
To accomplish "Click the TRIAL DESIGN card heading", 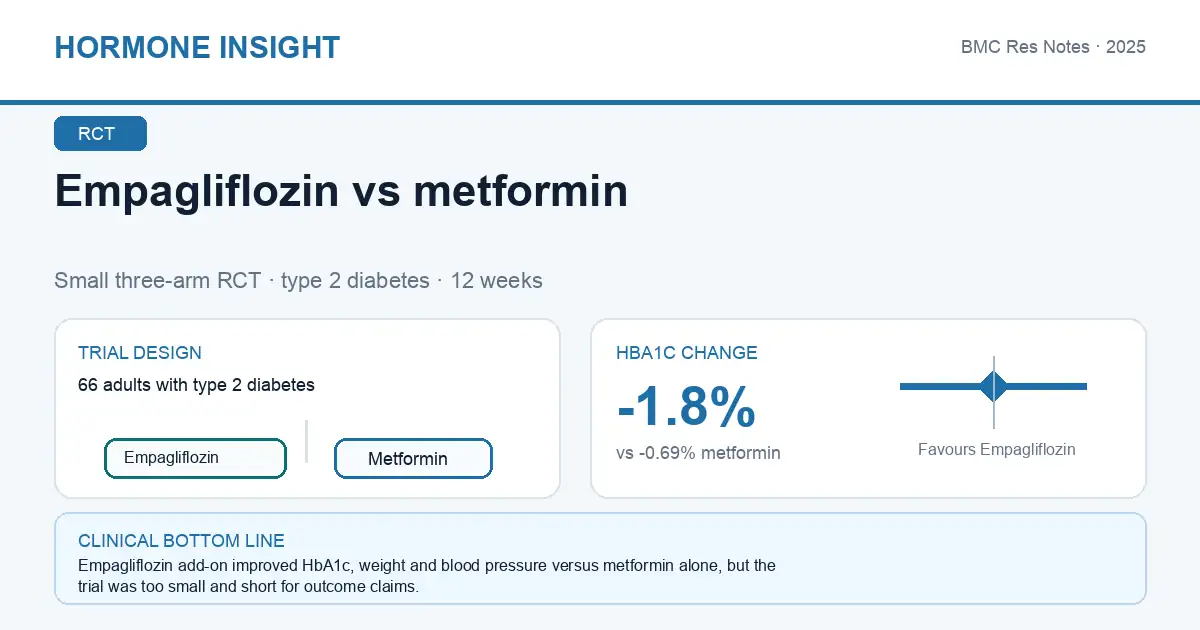I will click(x=140, y=353).
